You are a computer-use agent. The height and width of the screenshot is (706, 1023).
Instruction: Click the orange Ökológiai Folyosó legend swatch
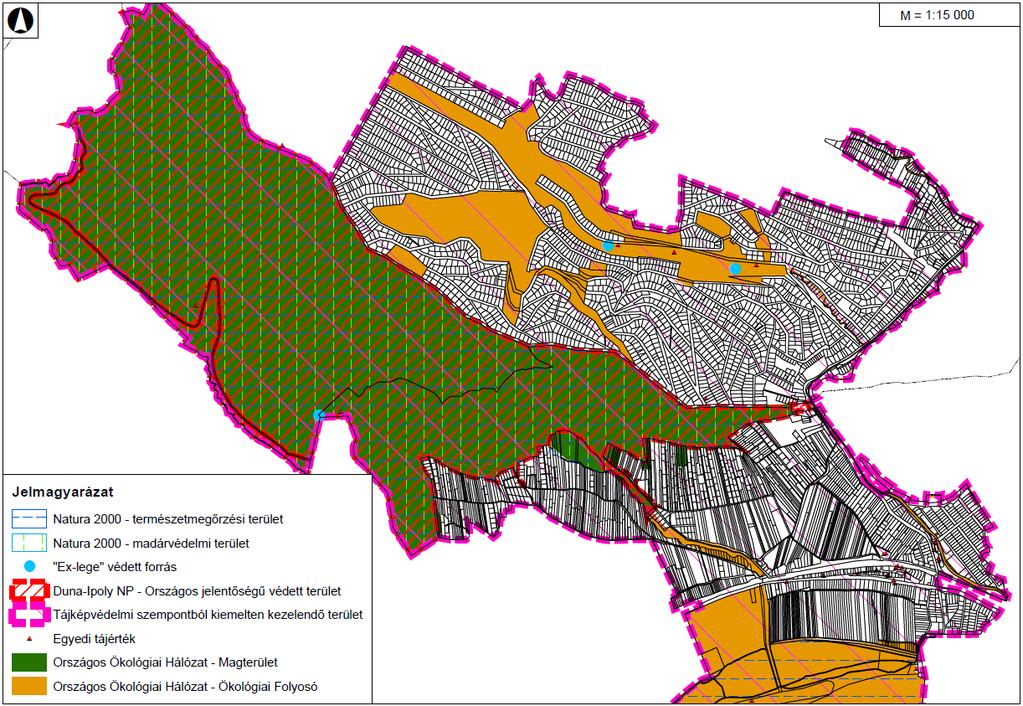click(29, 686)
